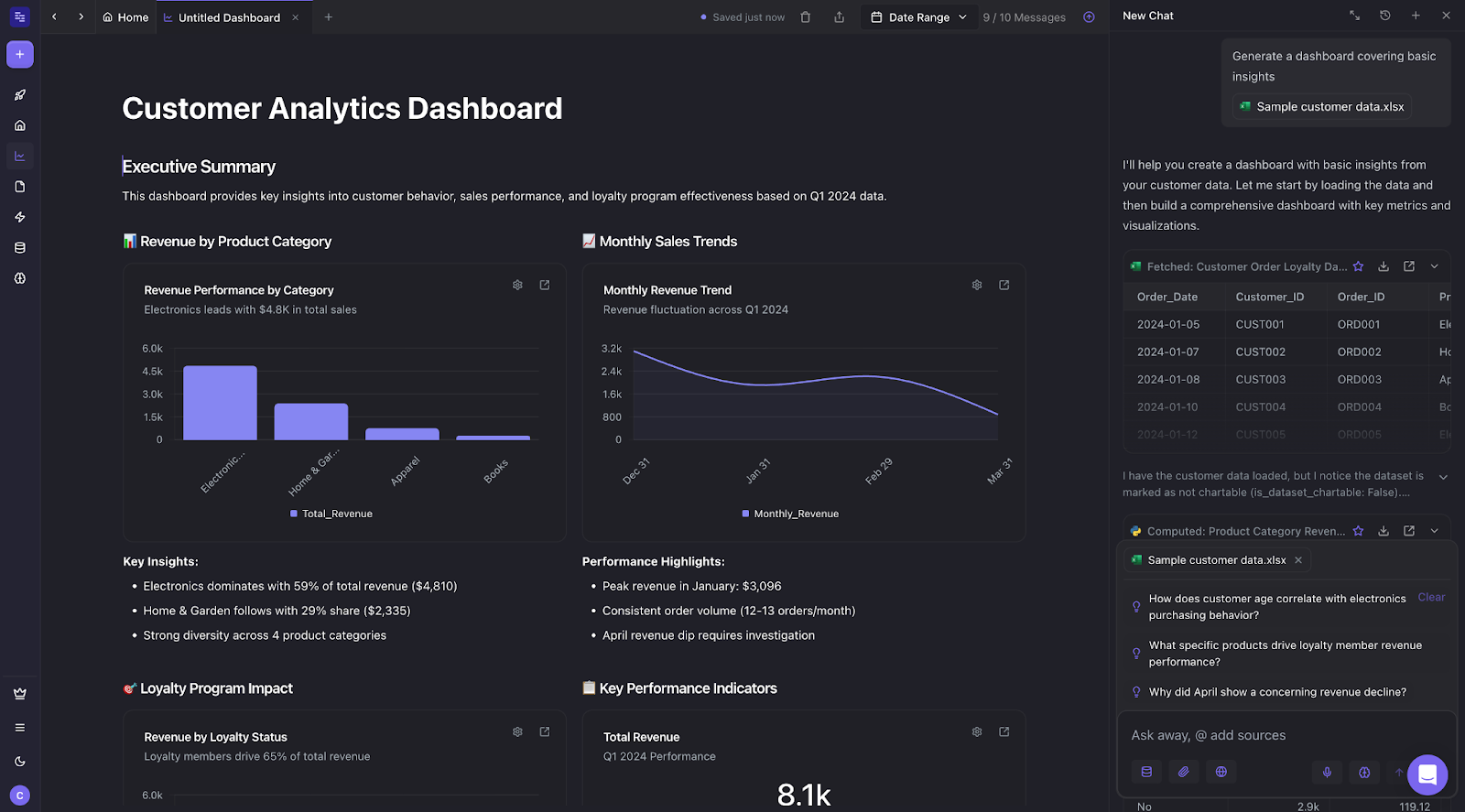Switch to the Home tab
Image resolution: width=1465 pixels, height=812 pixels.
point(125,17)
